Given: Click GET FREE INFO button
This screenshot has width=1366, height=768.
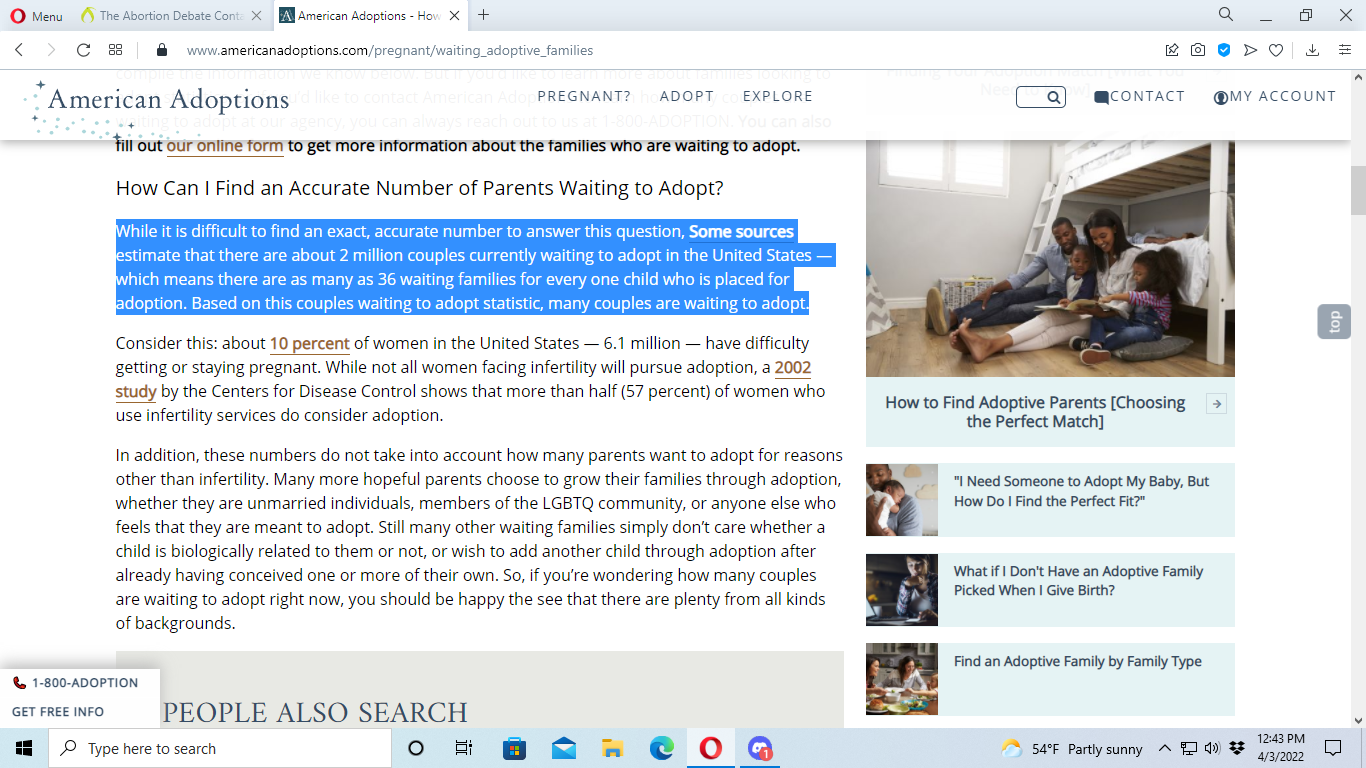Looking at the screenshot, I should point(58,712).
